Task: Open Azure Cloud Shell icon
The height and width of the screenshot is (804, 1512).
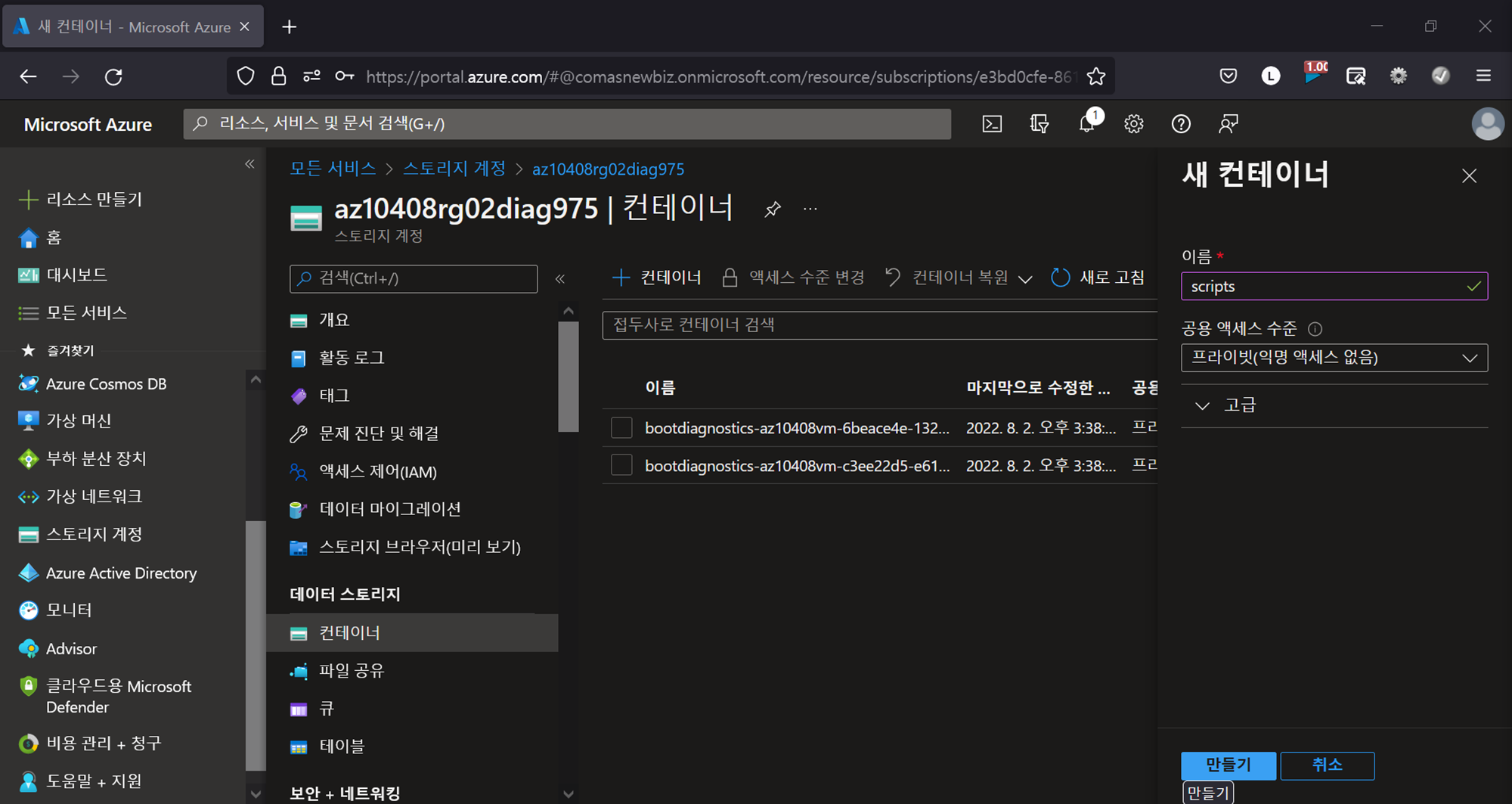Action: point(991,124)
